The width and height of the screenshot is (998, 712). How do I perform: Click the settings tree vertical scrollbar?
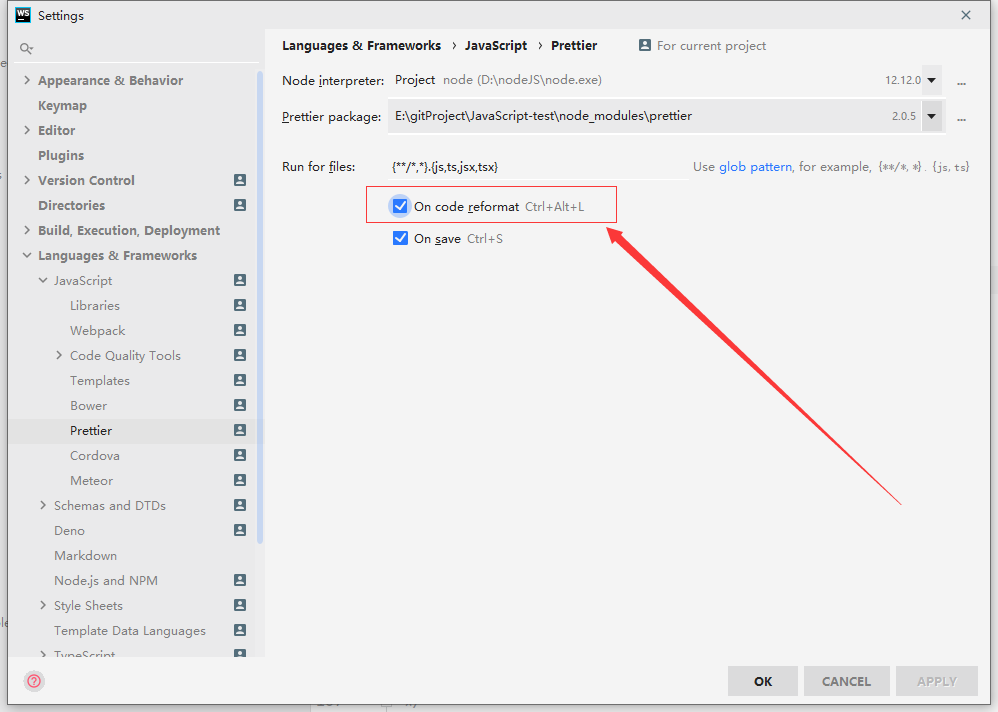point(260,307)
